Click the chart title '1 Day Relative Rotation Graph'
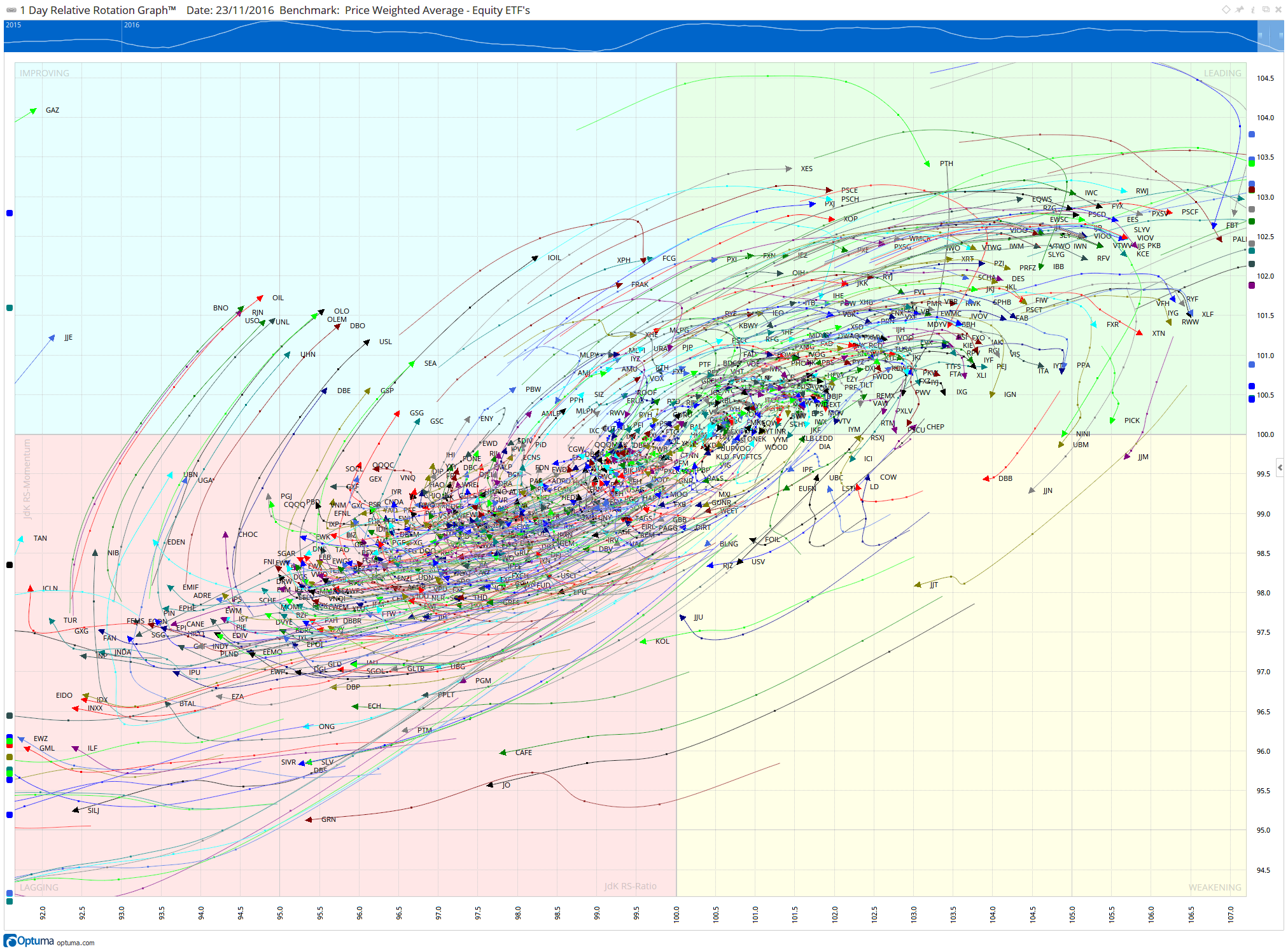The width and height of the screenshot is (1288, 951). point(98,10)
